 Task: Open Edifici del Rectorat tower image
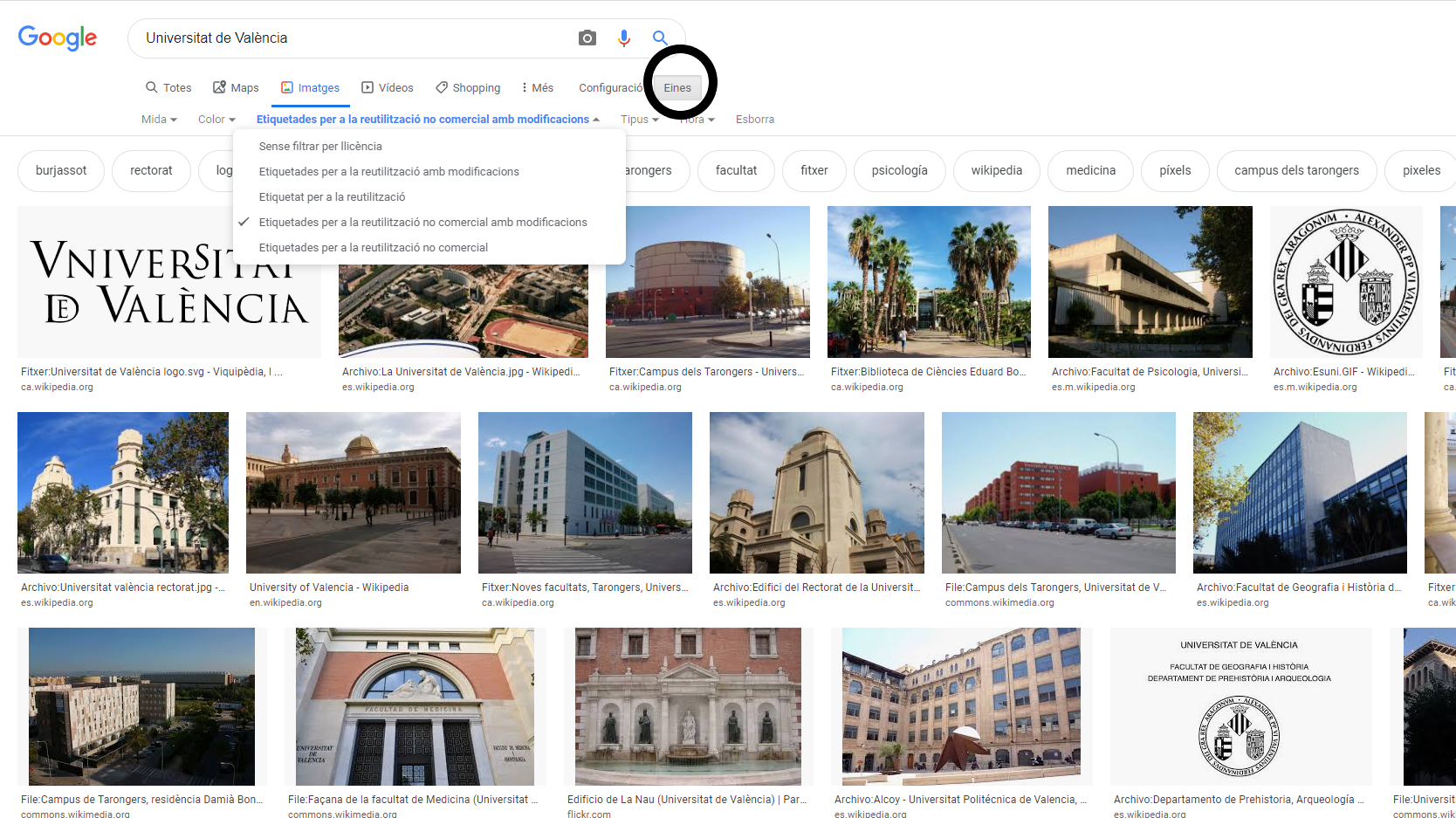tap(817, 492)
